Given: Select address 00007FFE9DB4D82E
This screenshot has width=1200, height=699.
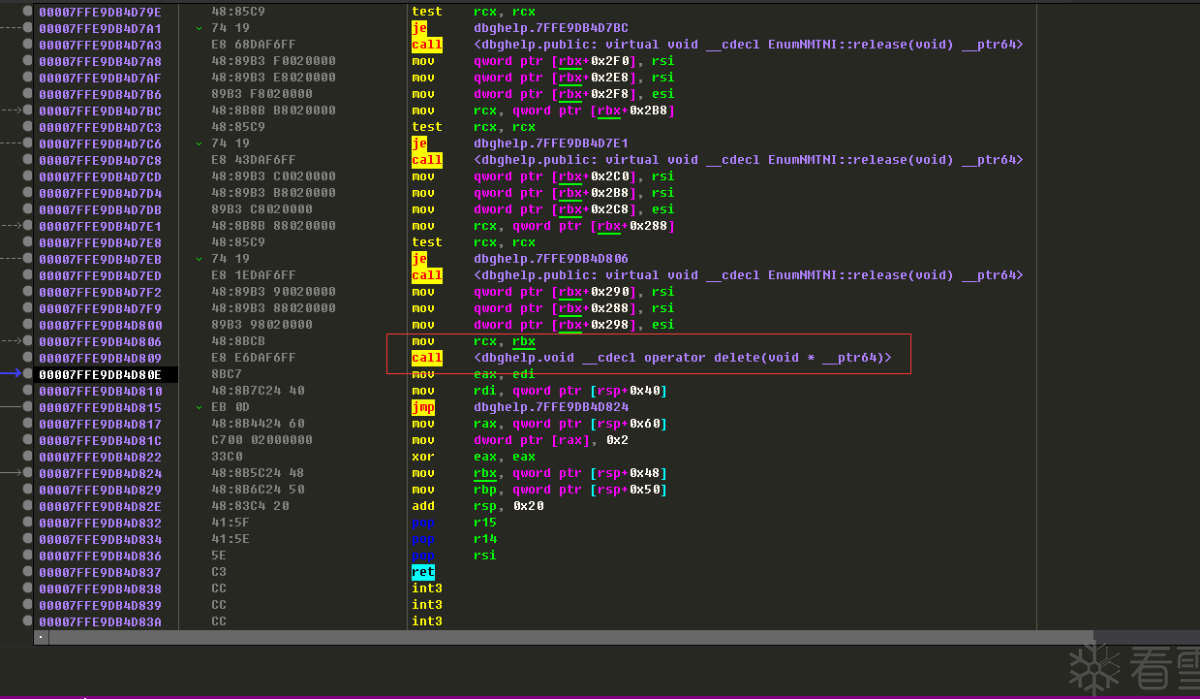Looking at the screenshot, I should [x=100, y=506].
